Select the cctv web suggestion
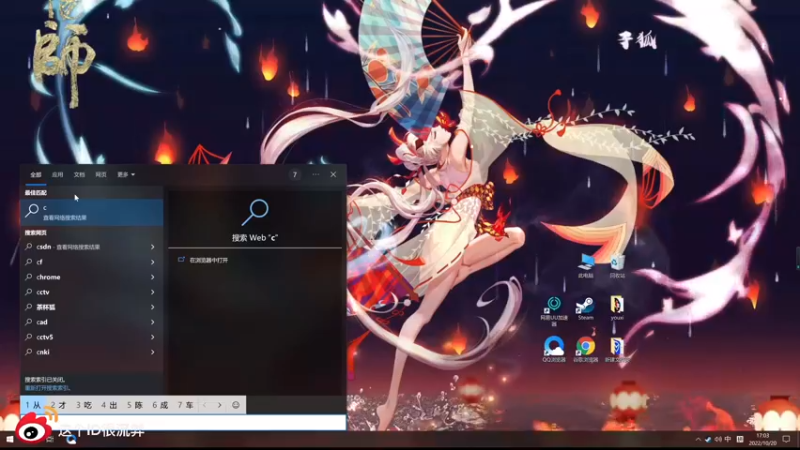The height and width of the screenshot is (450, 800). (x=85, y=292)
